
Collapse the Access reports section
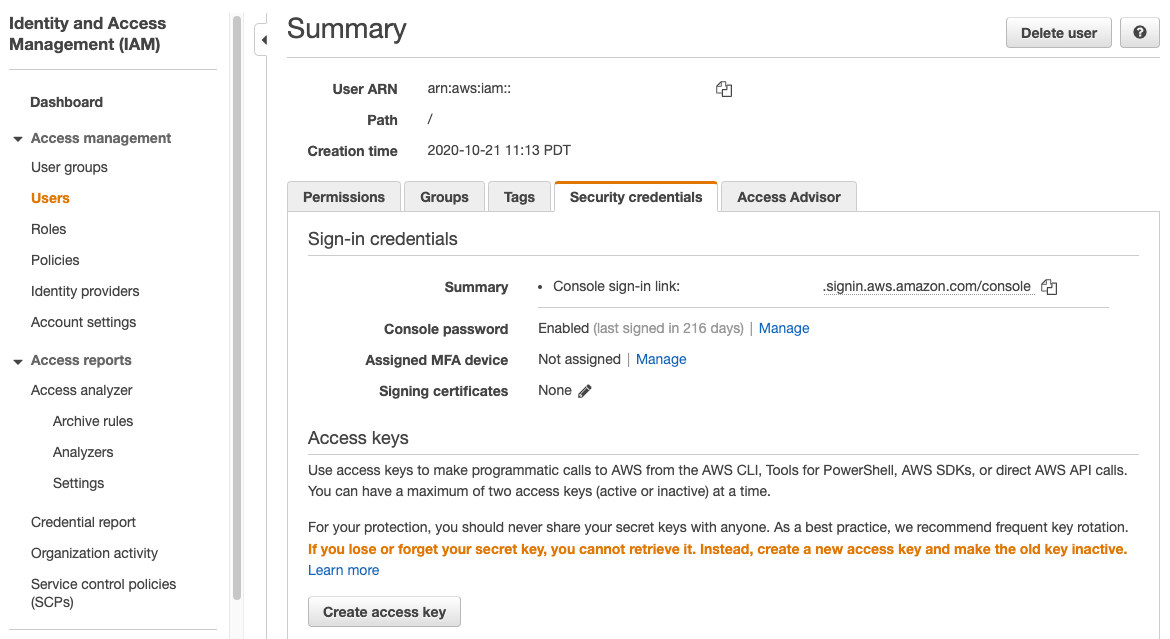[18, 361]
